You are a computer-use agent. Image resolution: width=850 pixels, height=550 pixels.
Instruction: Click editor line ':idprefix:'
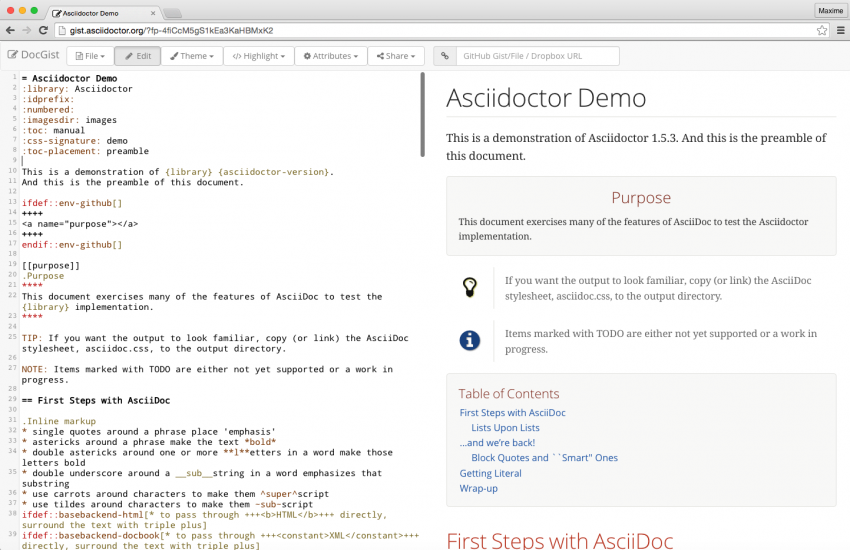pyautogui.click(x=48, y=99)
